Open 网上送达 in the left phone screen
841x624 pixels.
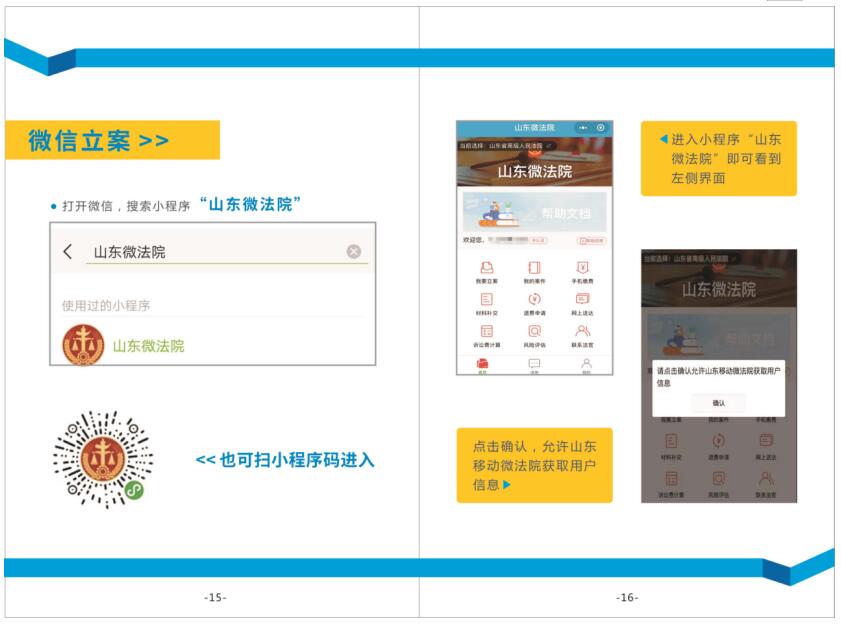582,300
